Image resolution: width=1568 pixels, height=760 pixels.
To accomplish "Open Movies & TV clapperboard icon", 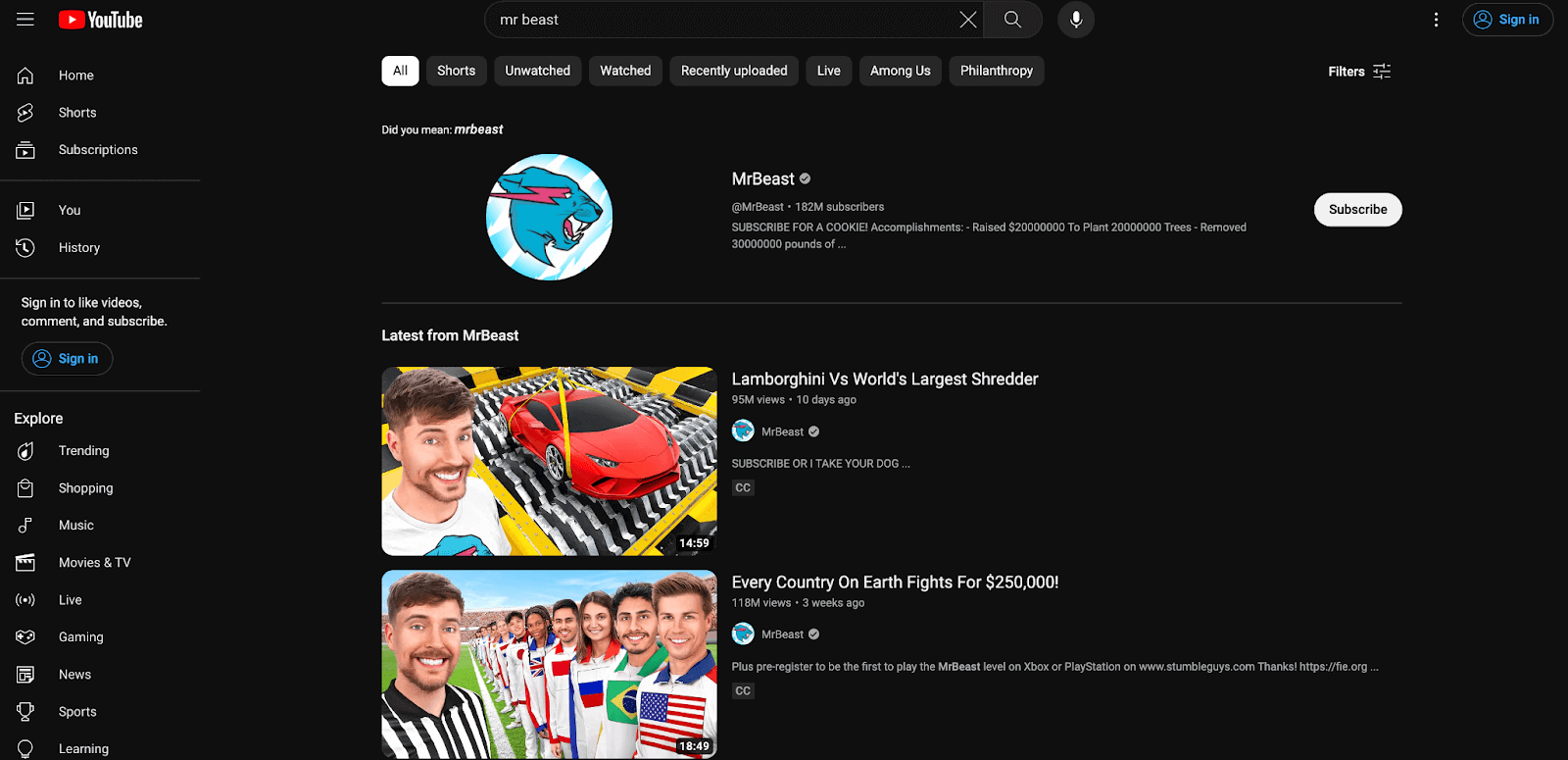I will click(25, 563).
